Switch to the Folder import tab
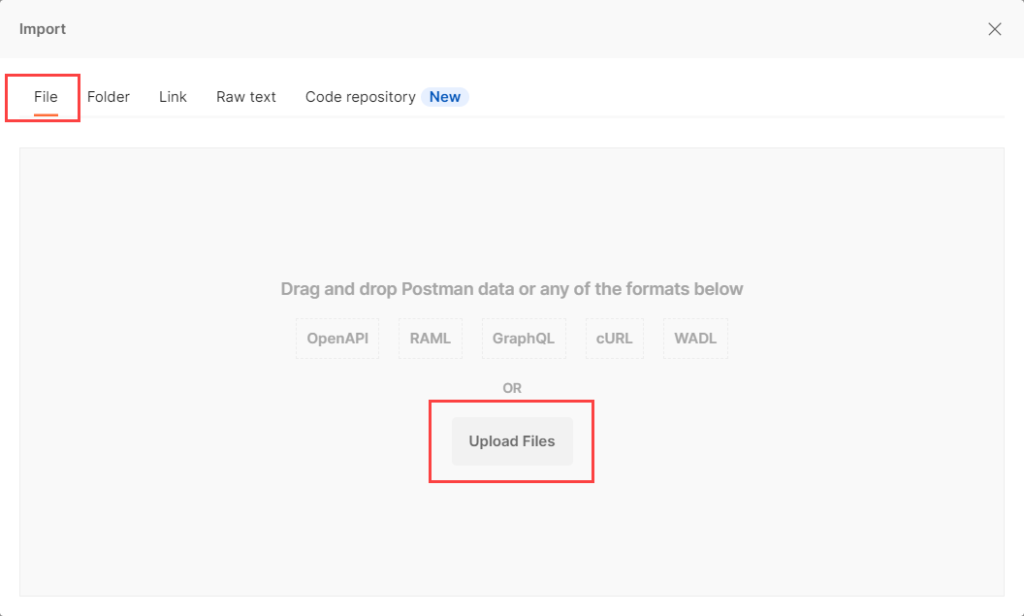Viewport: 1024px width, 616px height. tap(108, 96)
